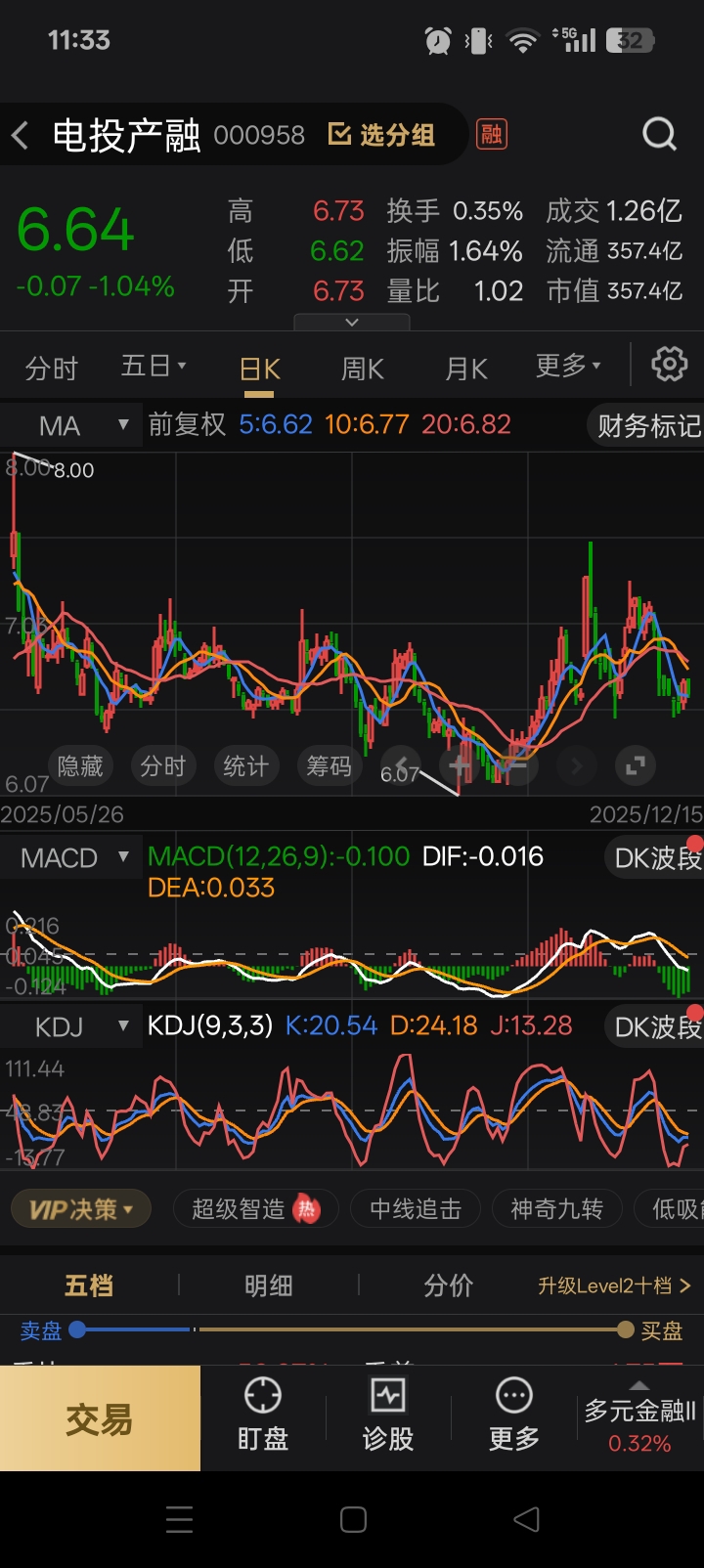This screenshot has height=1568, width=704.
Task: Tap the 2025/05/26 start date
Action: tap(63, 814)
